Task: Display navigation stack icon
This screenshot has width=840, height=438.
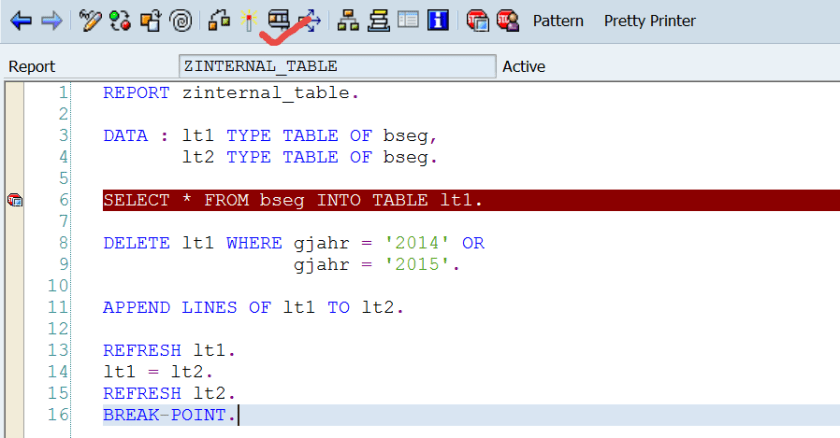Action: 378,21
